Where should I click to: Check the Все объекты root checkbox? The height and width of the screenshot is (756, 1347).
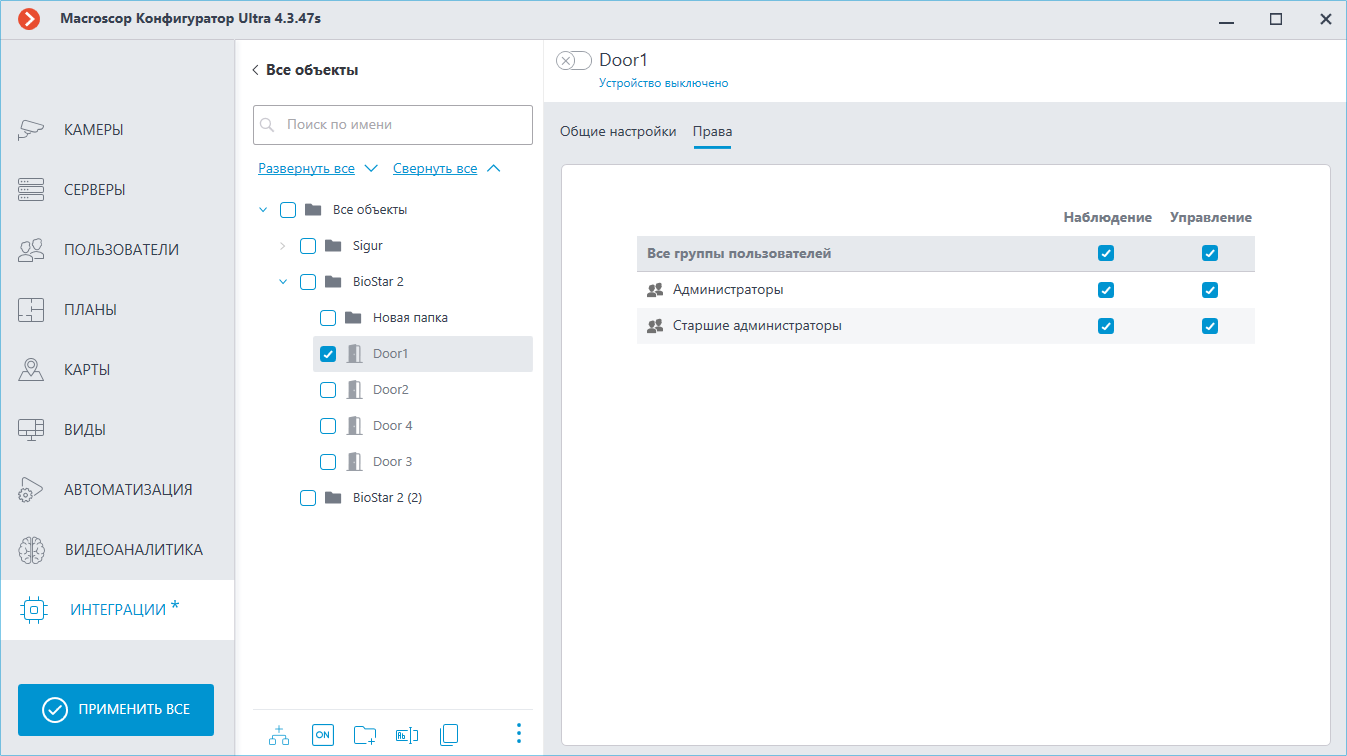(288, 210)
